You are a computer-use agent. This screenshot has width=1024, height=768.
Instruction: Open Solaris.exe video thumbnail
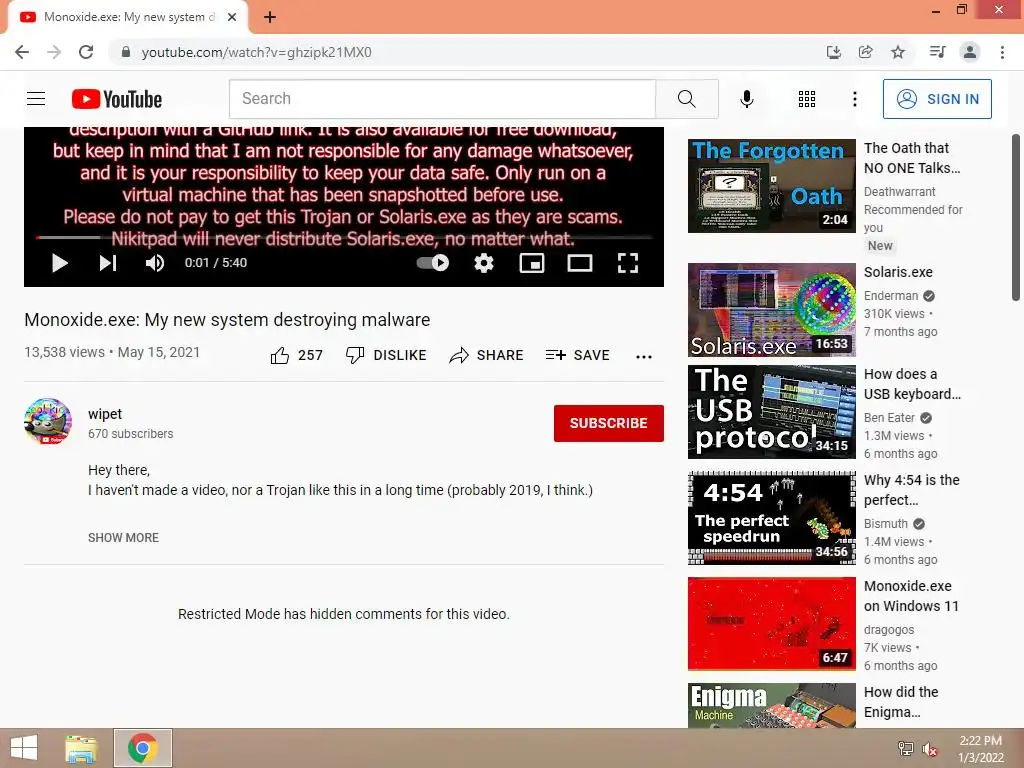(x=772, y=310)
